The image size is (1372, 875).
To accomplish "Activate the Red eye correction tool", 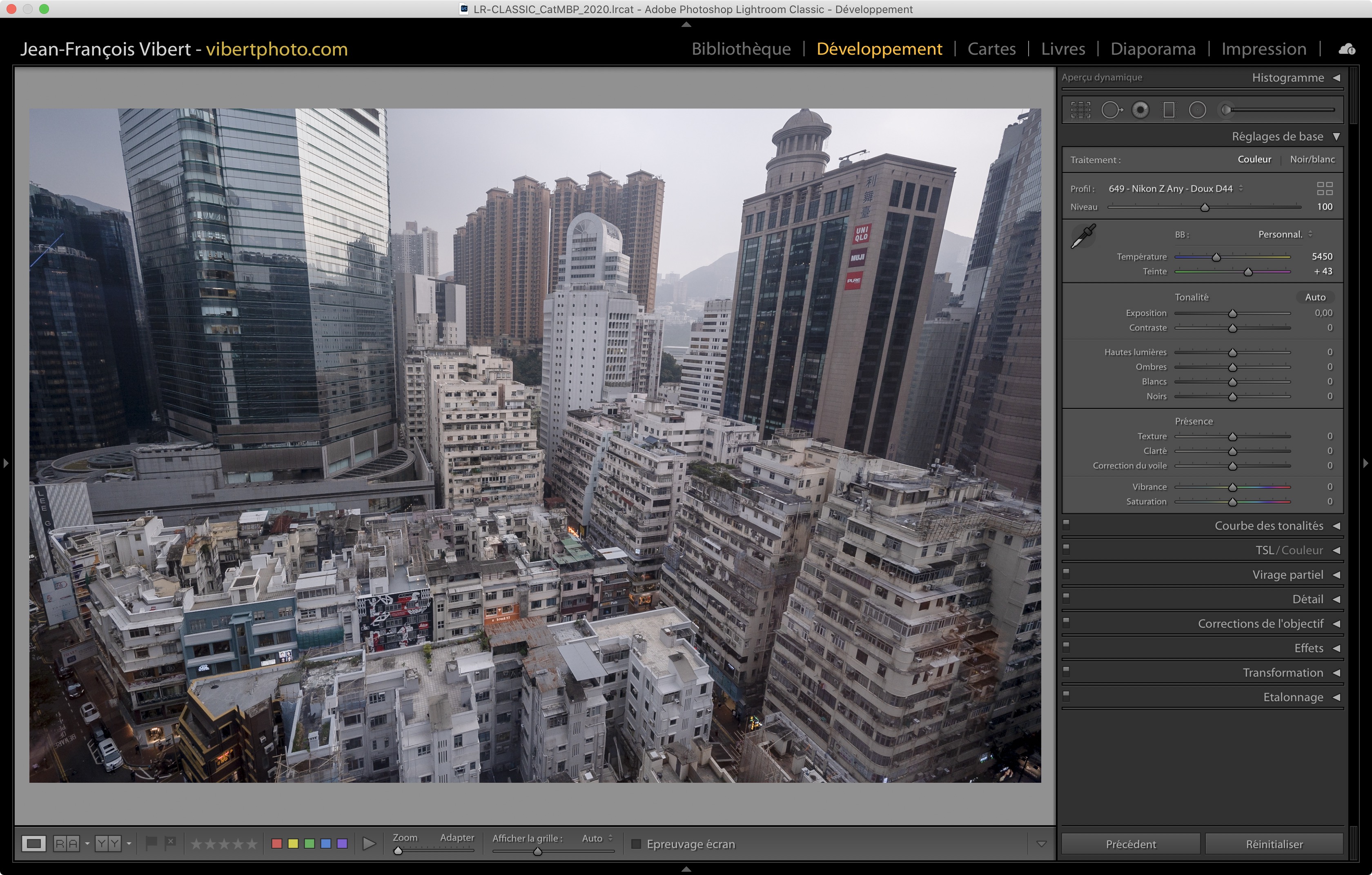I will 1140,110.
